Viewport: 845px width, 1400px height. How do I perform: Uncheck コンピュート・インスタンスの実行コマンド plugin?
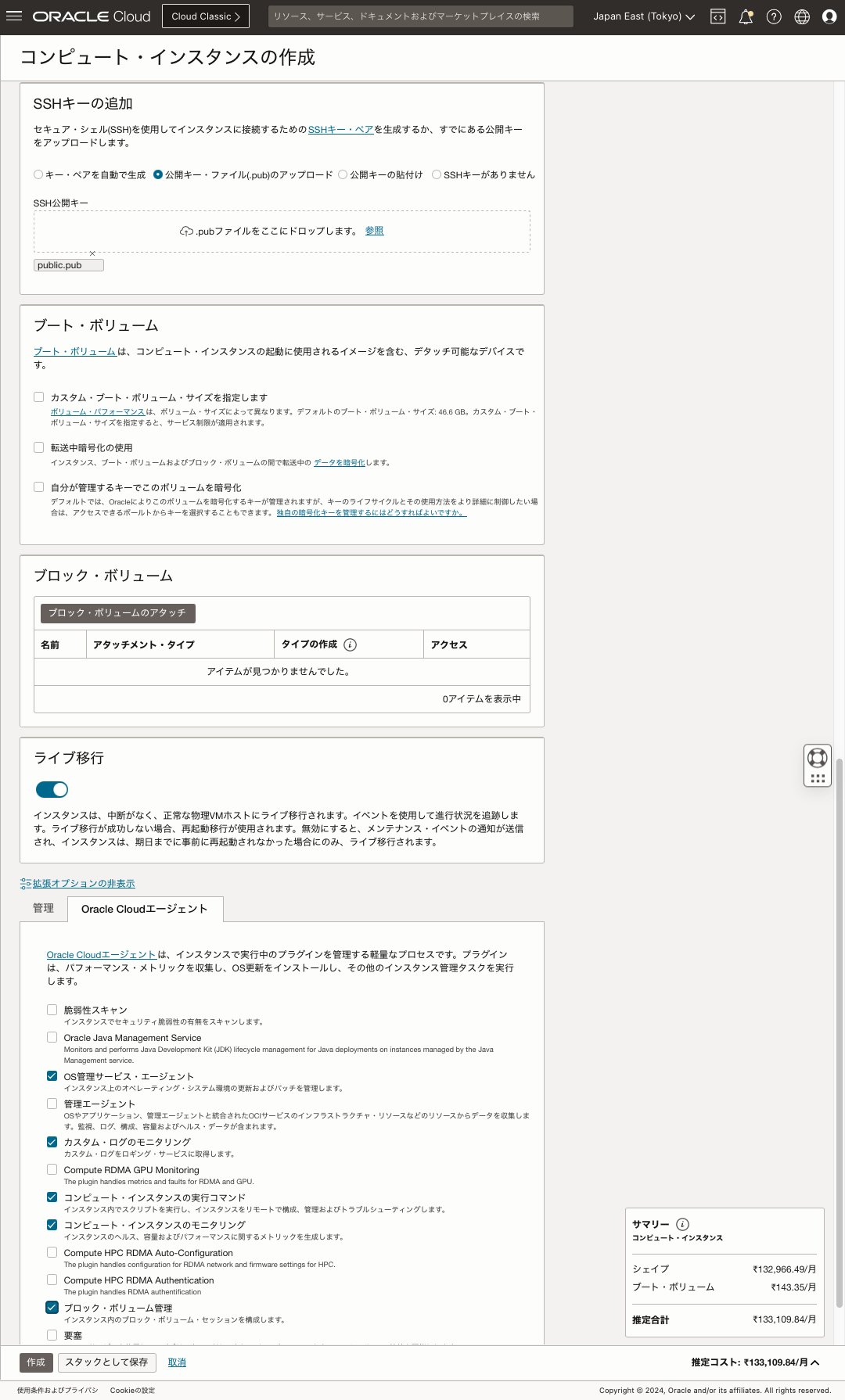pos(52,1197)
